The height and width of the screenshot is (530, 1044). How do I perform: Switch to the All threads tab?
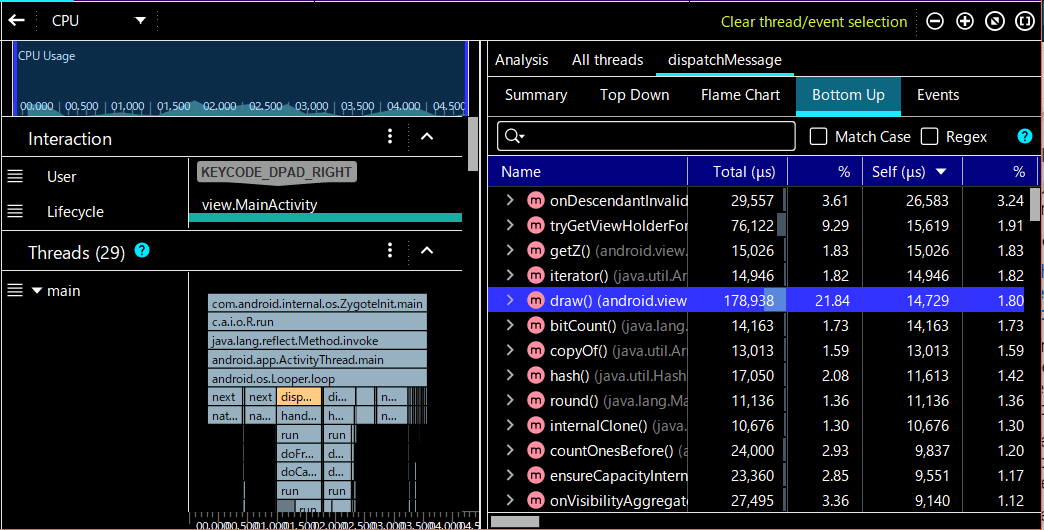coord(607,60)
